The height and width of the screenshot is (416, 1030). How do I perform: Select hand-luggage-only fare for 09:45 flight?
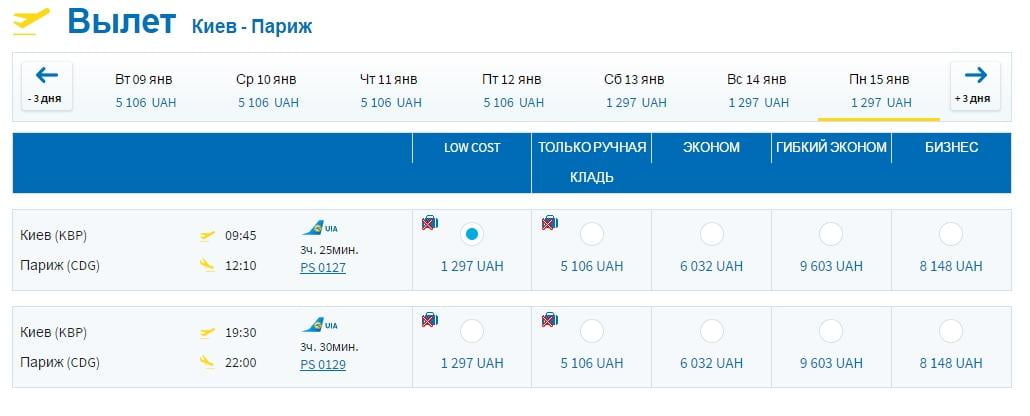(592, 234)
